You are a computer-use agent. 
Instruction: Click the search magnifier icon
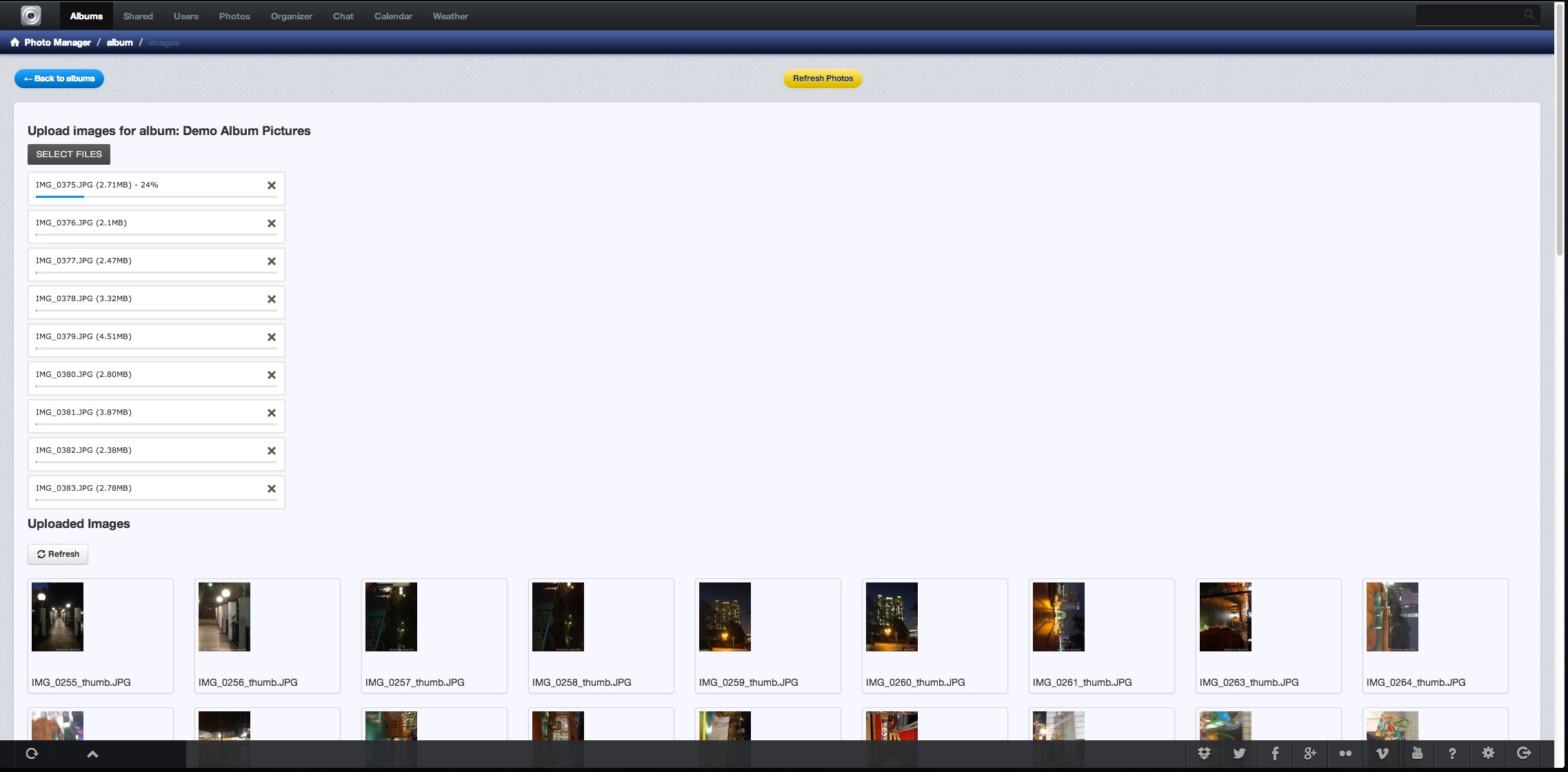[x=1529, y=14]
